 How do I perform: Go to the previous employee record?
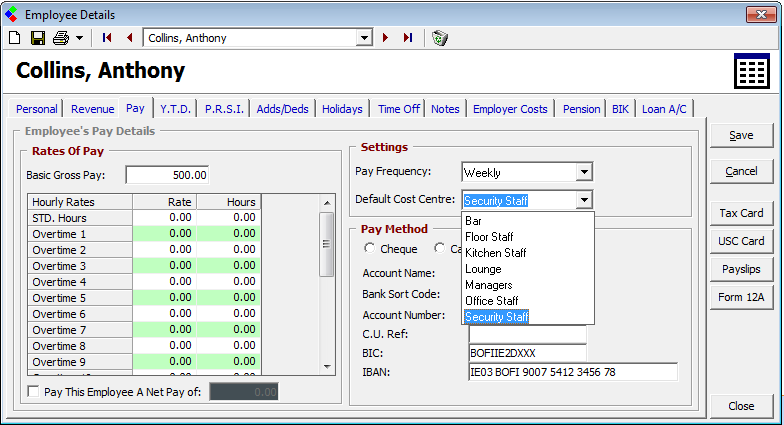(x=129, y=38)
